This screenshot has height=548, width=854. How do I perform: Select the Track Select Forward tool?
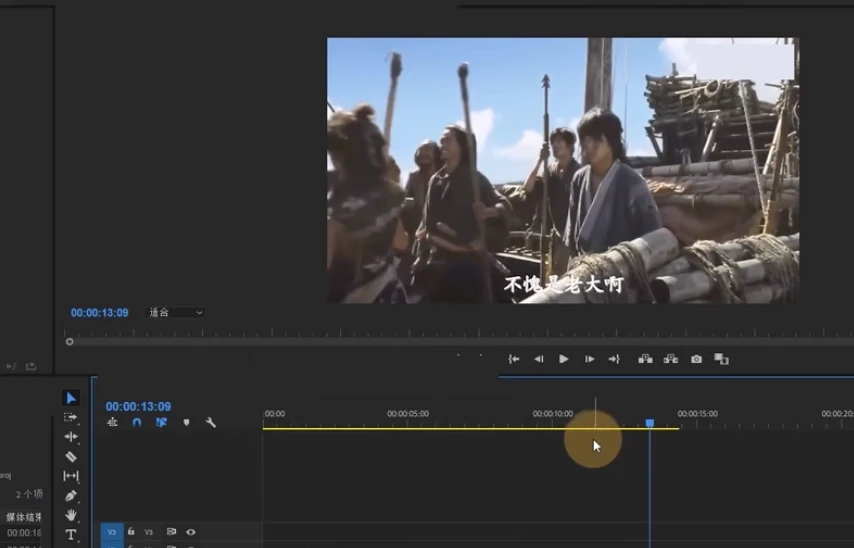[70, 417]
